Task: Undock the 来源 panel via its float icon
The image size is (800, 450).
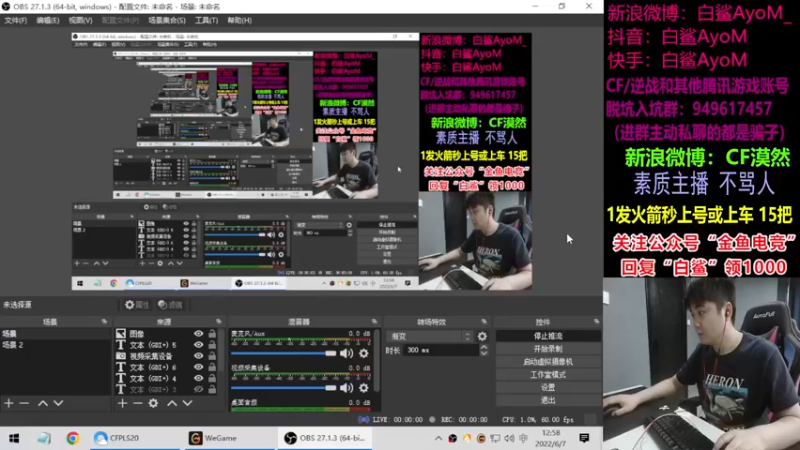Action: (219, 321)
